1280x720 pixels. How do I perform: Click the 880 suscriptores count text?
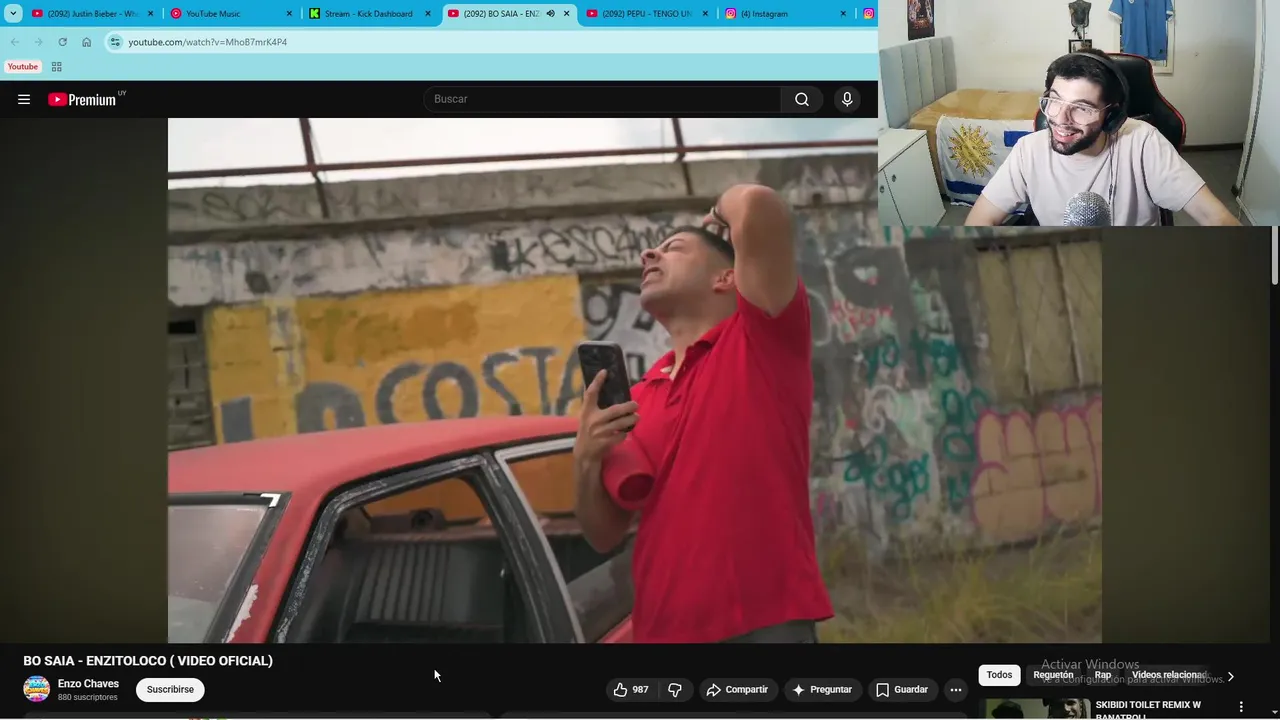tap(88, 697)
